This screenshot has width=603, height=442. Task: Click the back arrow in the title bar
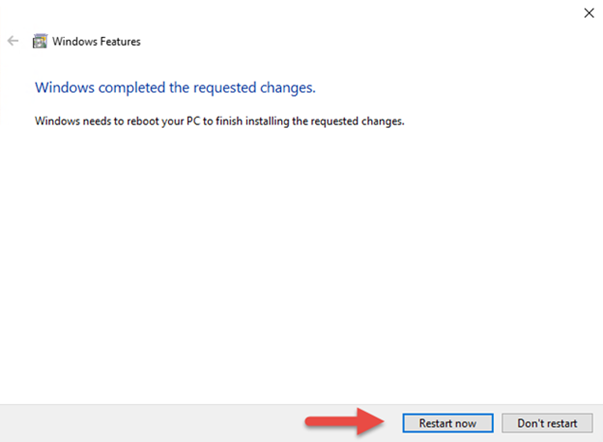12,41
